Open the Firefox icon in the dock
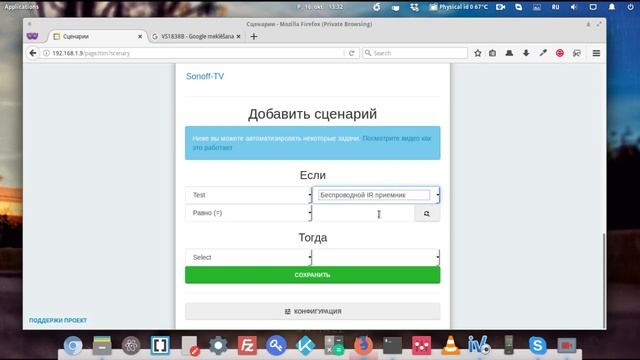 (x=363, y=345)
